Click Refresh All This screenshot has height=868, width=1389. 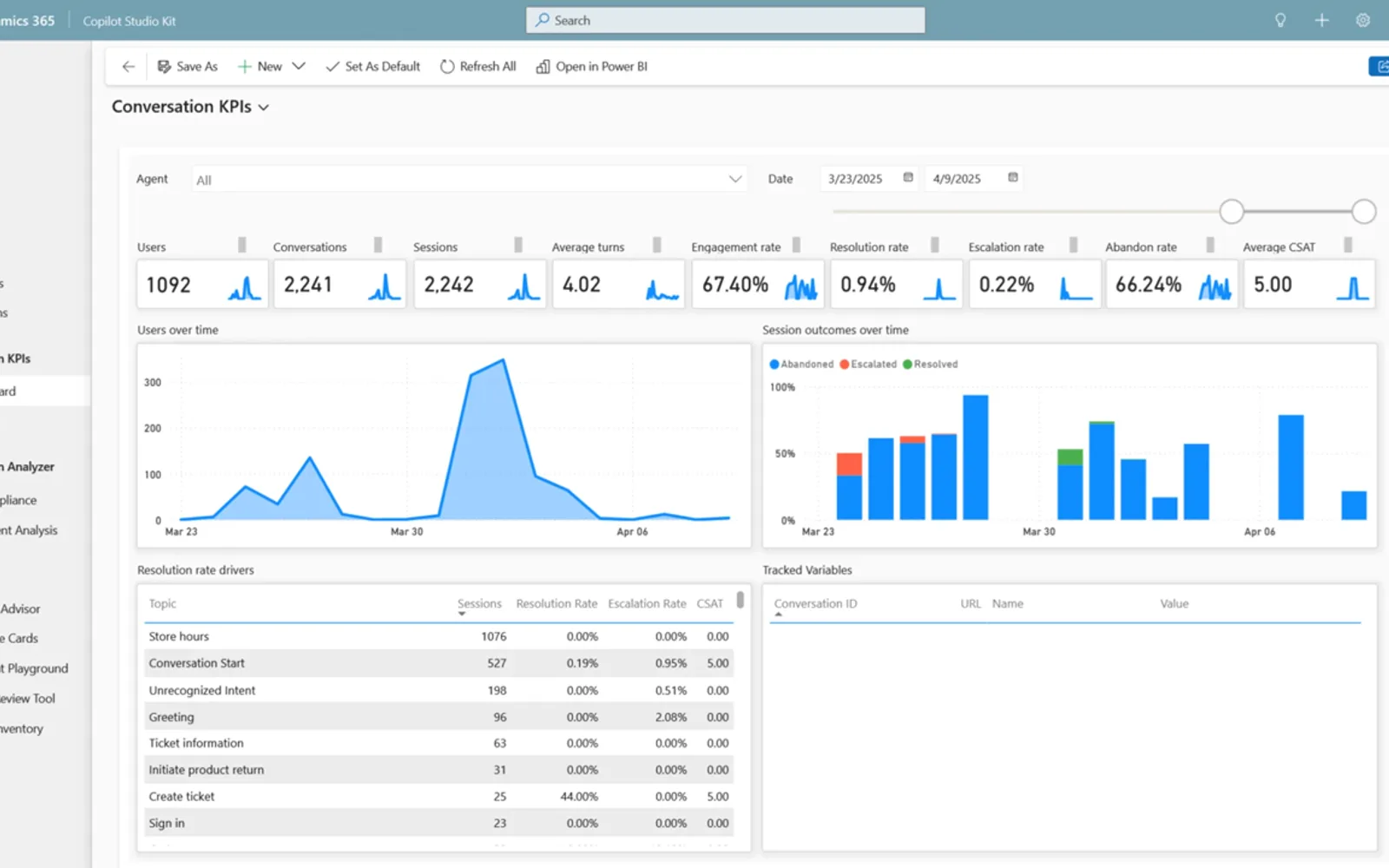click(x=477, y=67)
